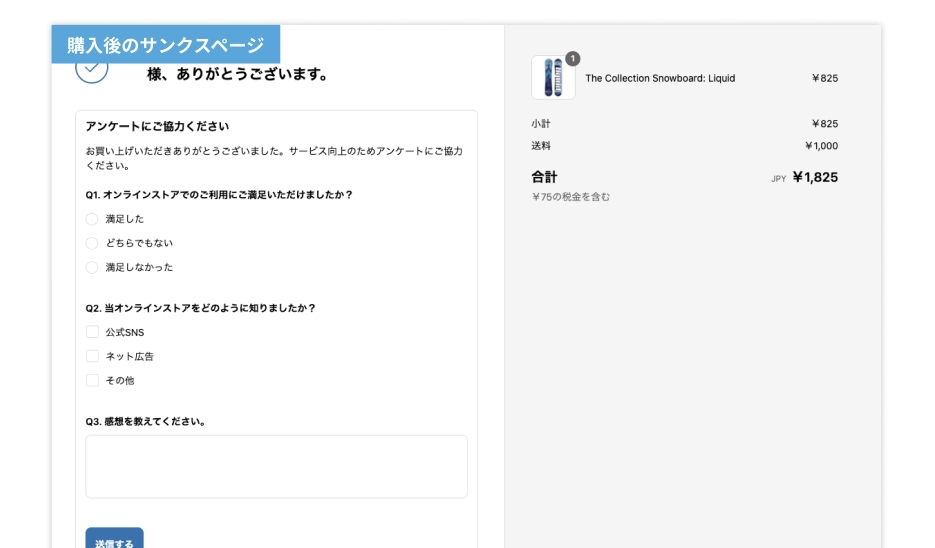Select the 満足した radio option
This screenshot has height=548, width=935.
[x=92, y=219]
